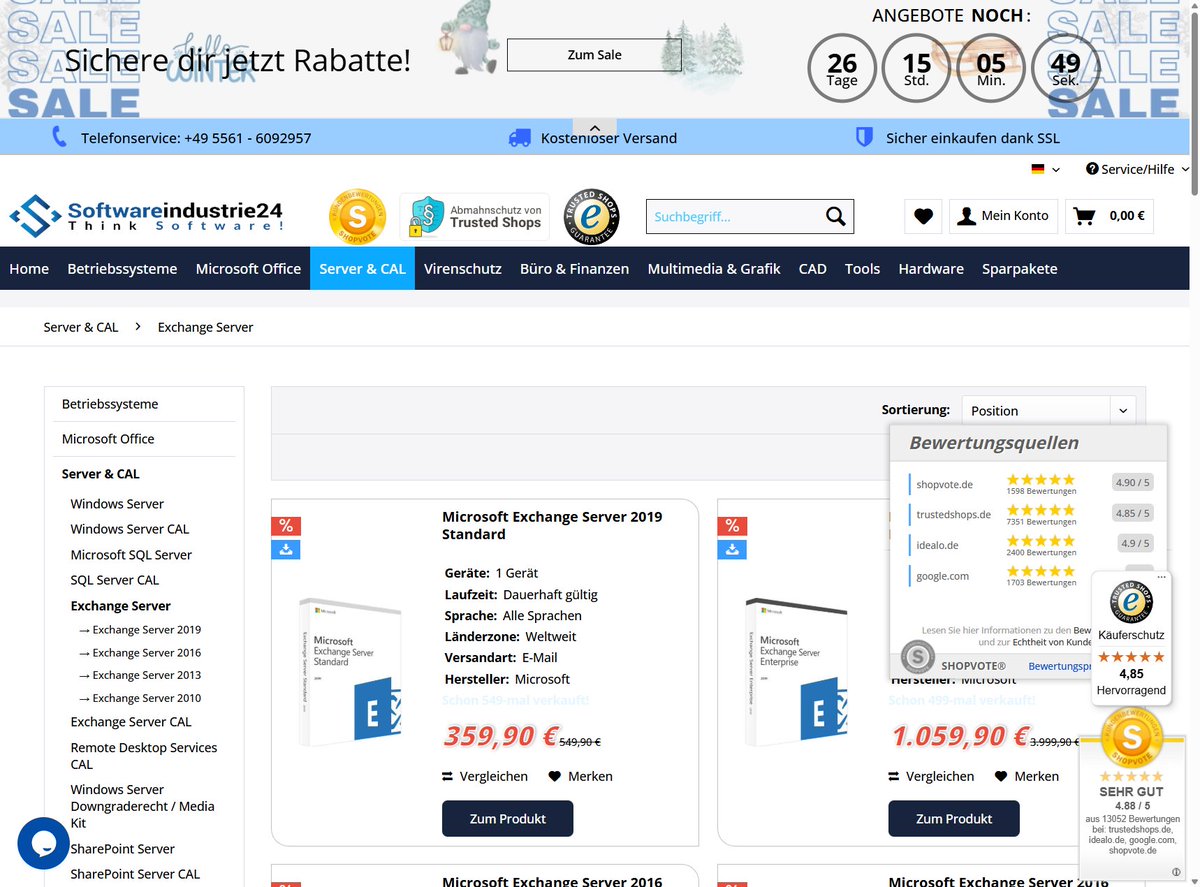Click Vergleichen under the 359,90 € product
The image size is (1200, 887).
tap(485, 776)
